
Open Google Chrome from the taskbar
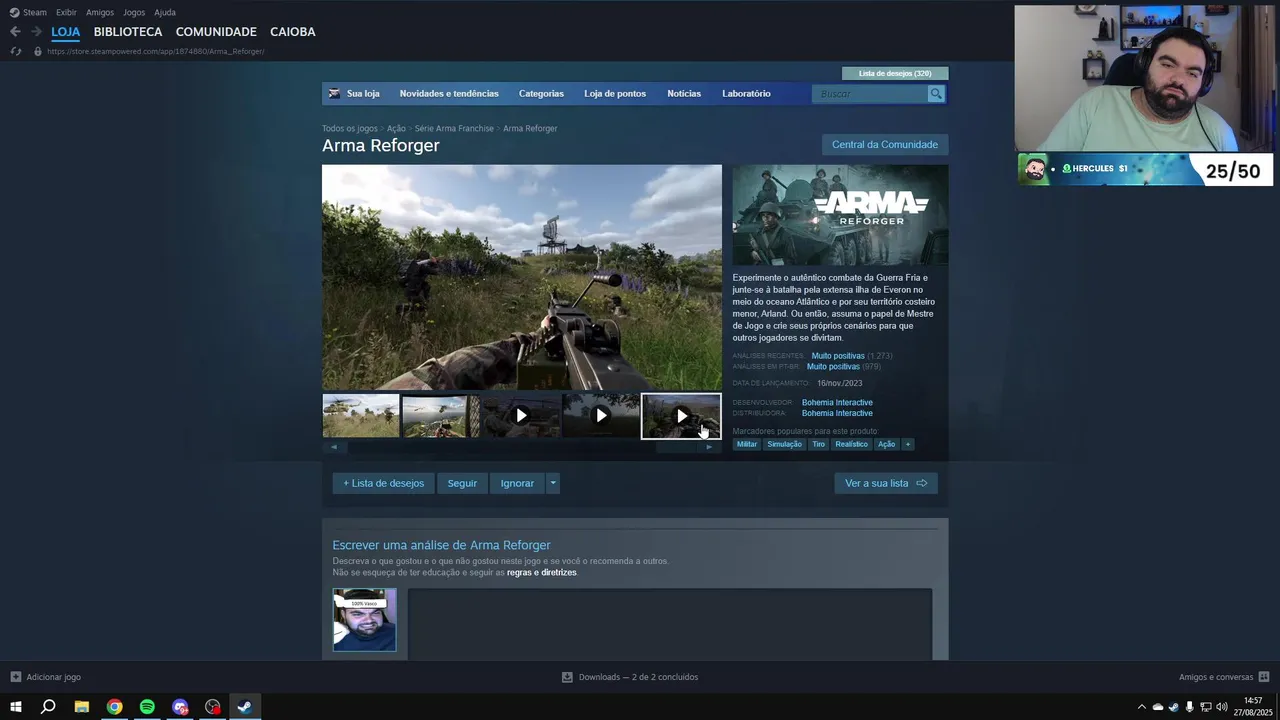[x=115, y=707]
